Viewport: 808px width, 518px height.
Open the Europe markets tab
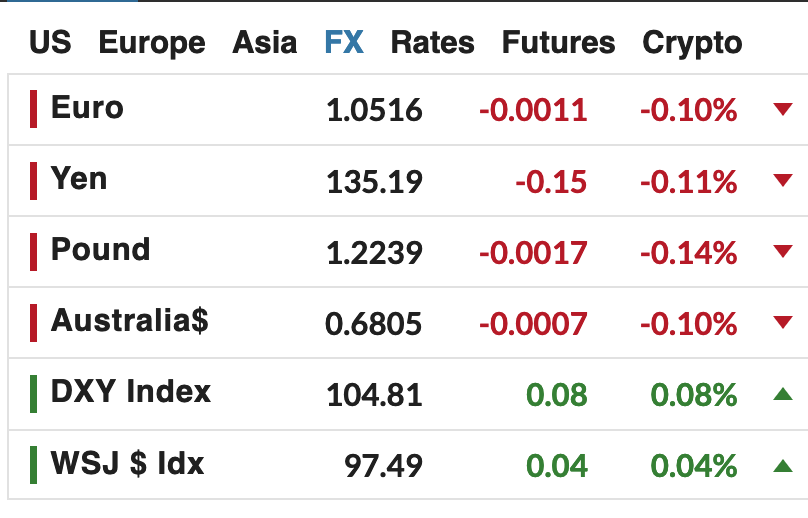(x=152, y=43)
